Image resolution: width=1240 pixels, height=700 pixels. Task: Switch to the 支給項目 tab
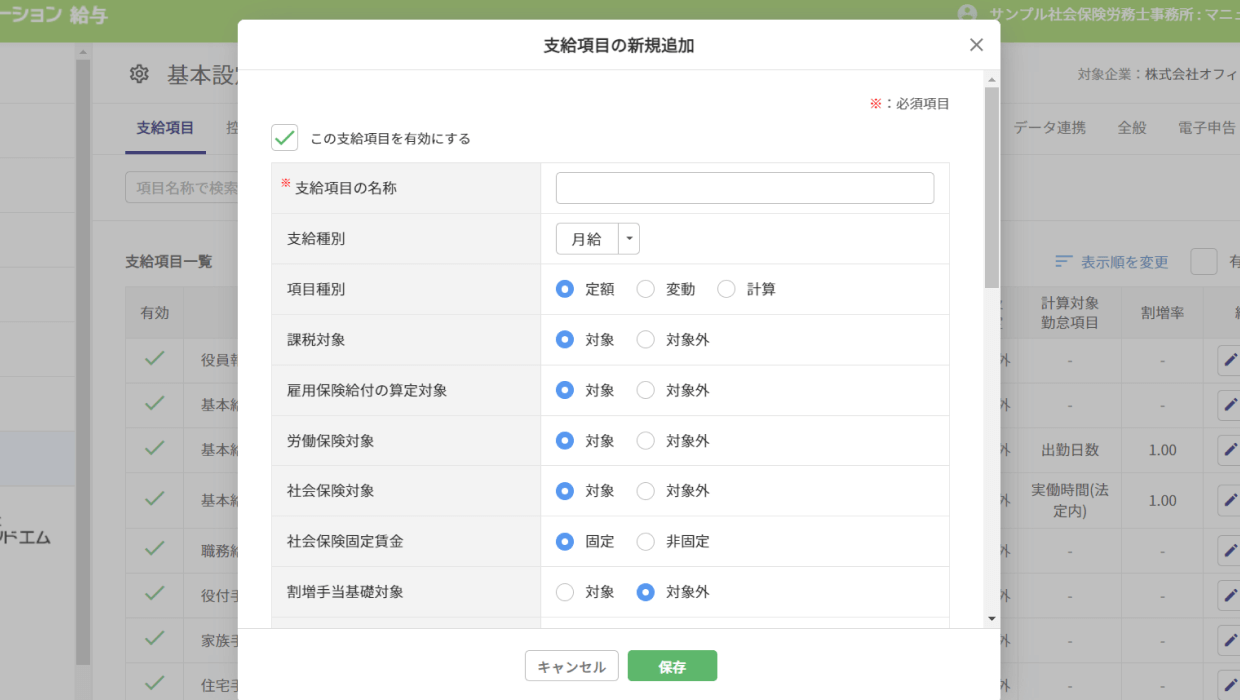click(165, 128)
